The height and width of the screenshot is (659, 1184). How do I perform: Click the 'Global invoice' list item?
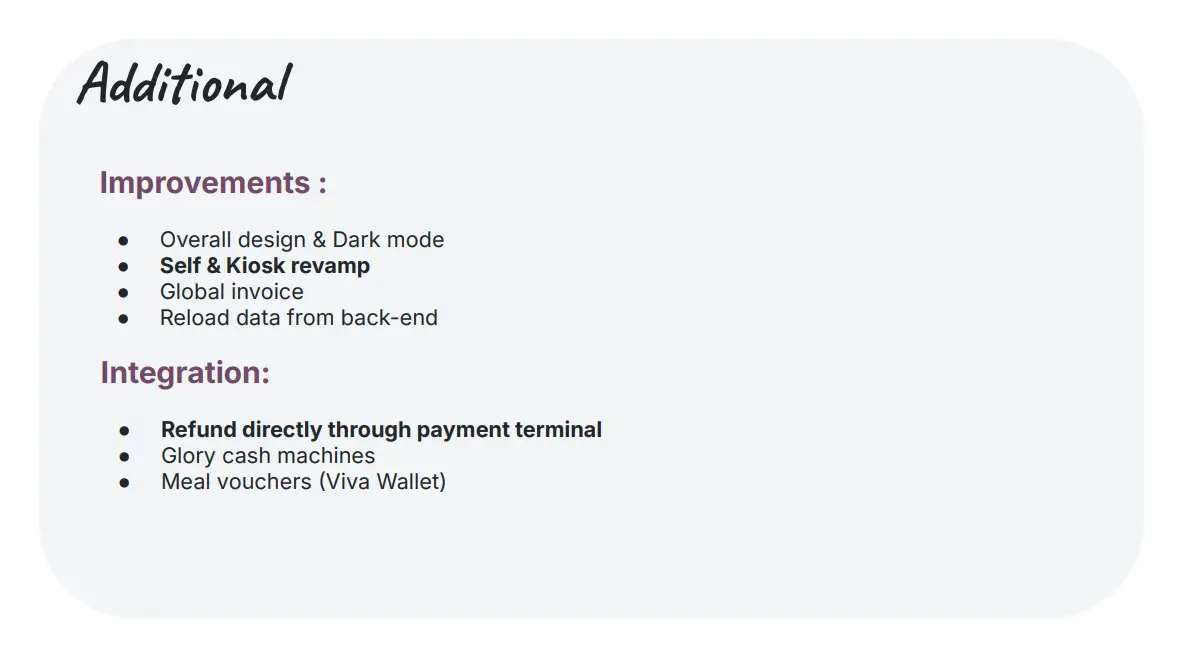point(232,291)
